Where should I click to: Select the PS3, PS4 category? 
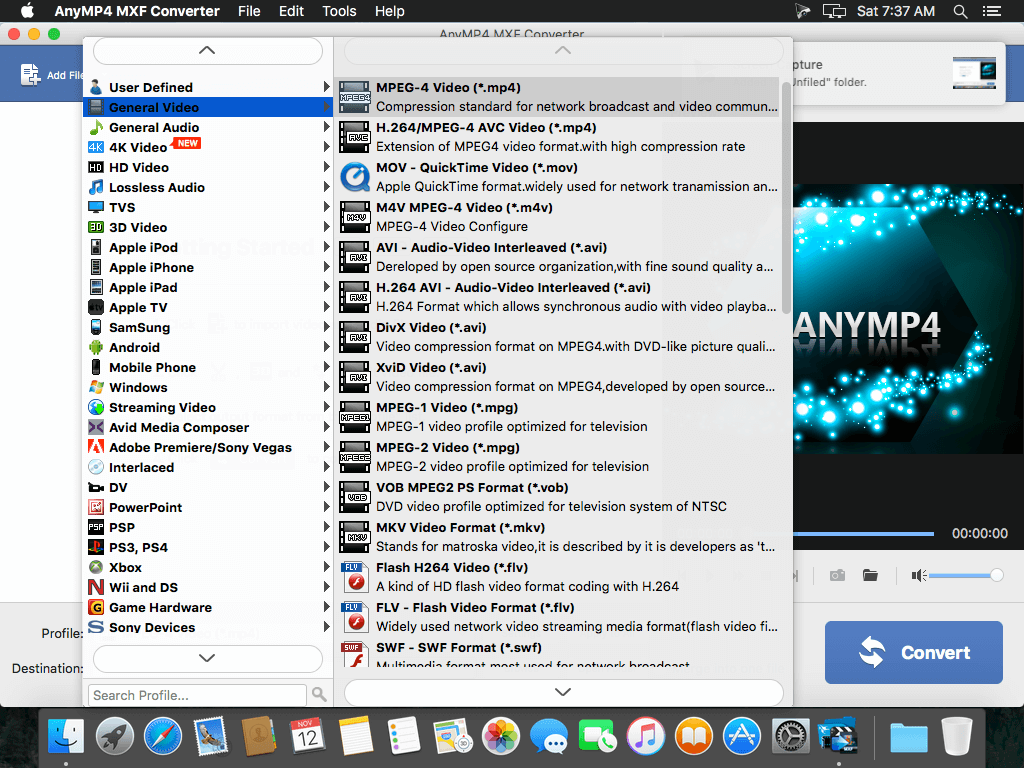pos(208,547)
